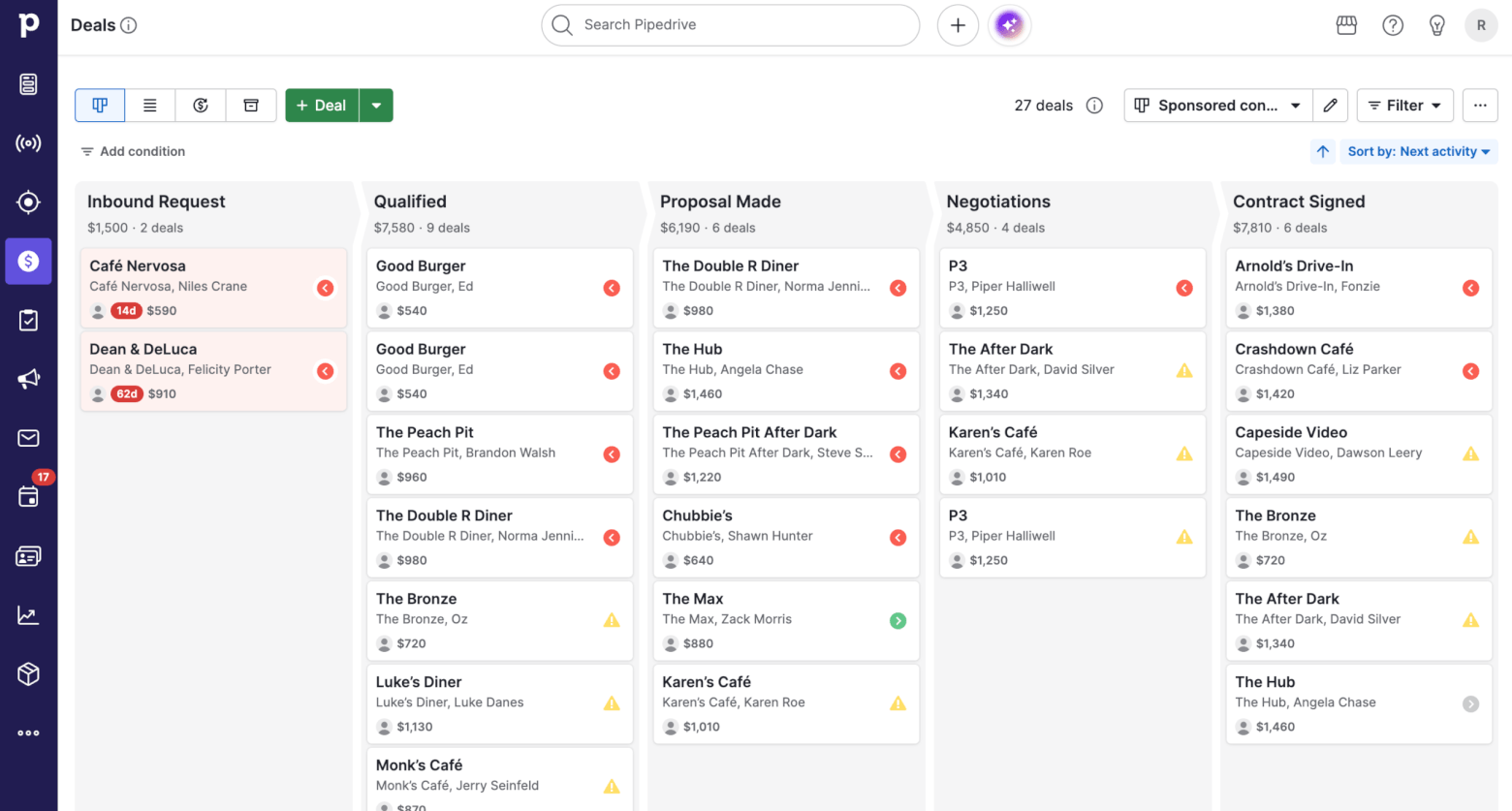The height and width of the screenshot is (811, 1512).
Task: Click overdue icon on Arnold's Drive-In deal
Action: click(1470, 288)
